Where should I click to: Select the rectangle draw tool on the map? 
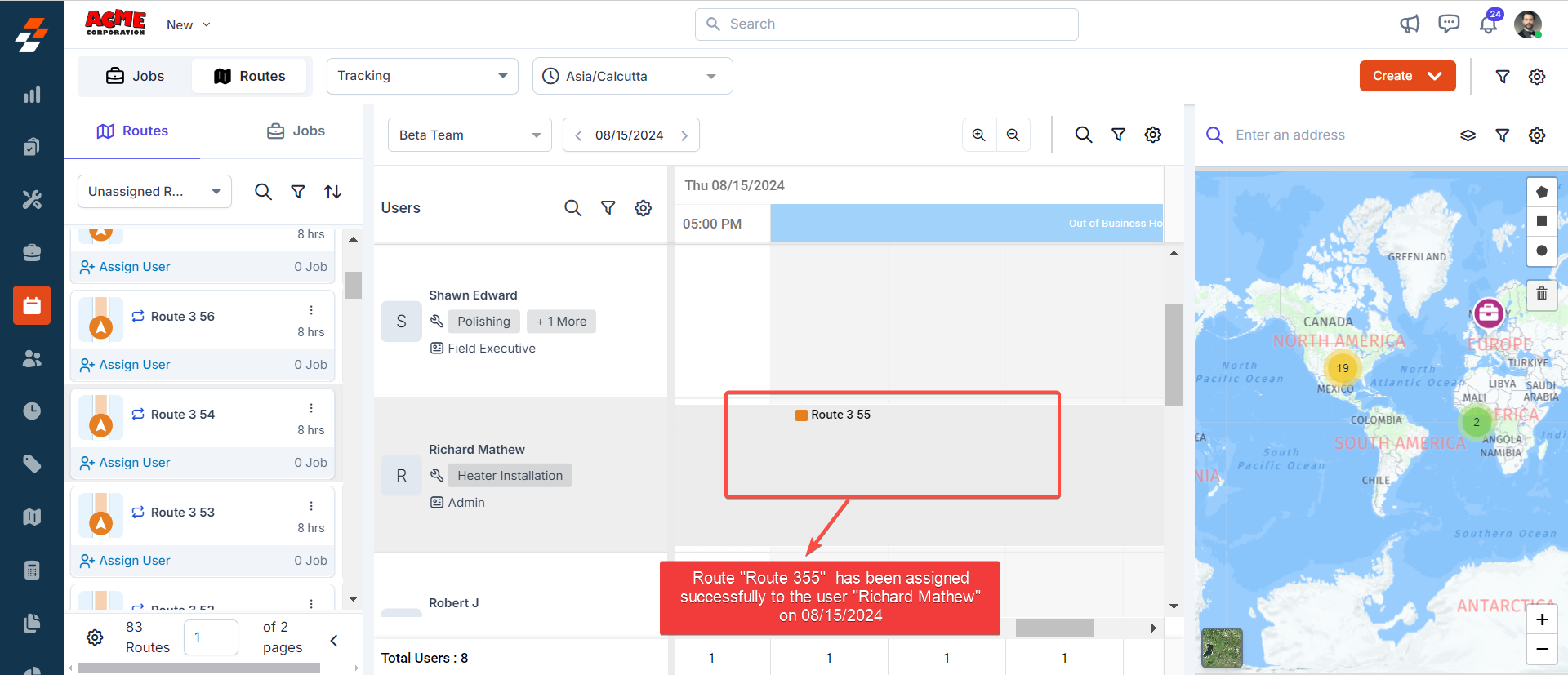1542,221
